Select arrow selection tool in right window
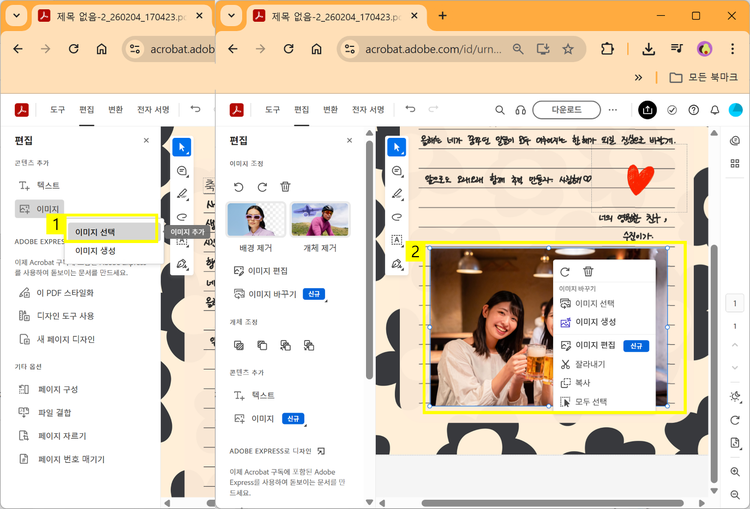Screen dimensions: 750x509 pyautogui.click(x=397, y=147)
